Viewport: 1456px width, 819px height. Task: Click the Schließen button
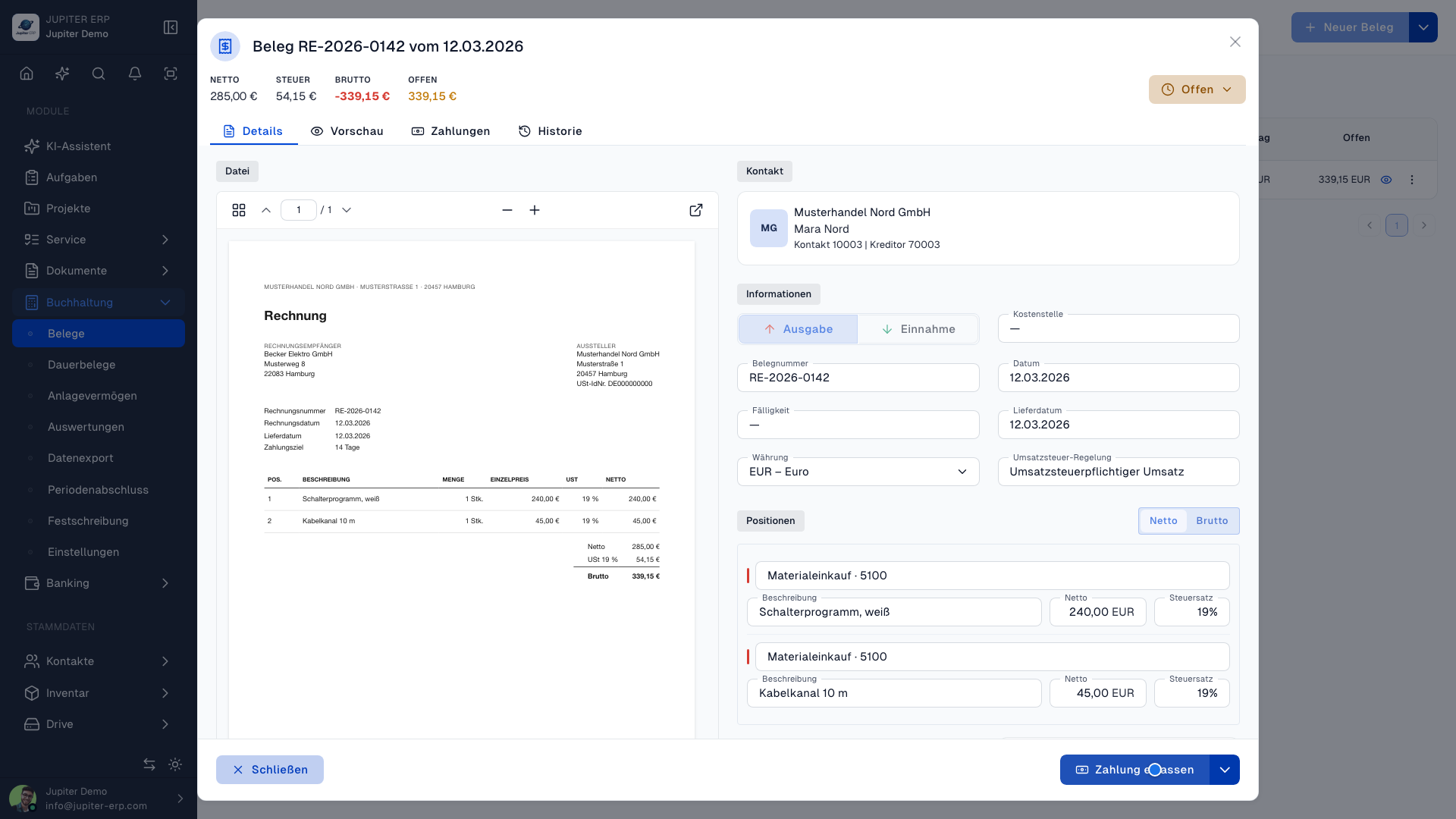pos(269,770)
